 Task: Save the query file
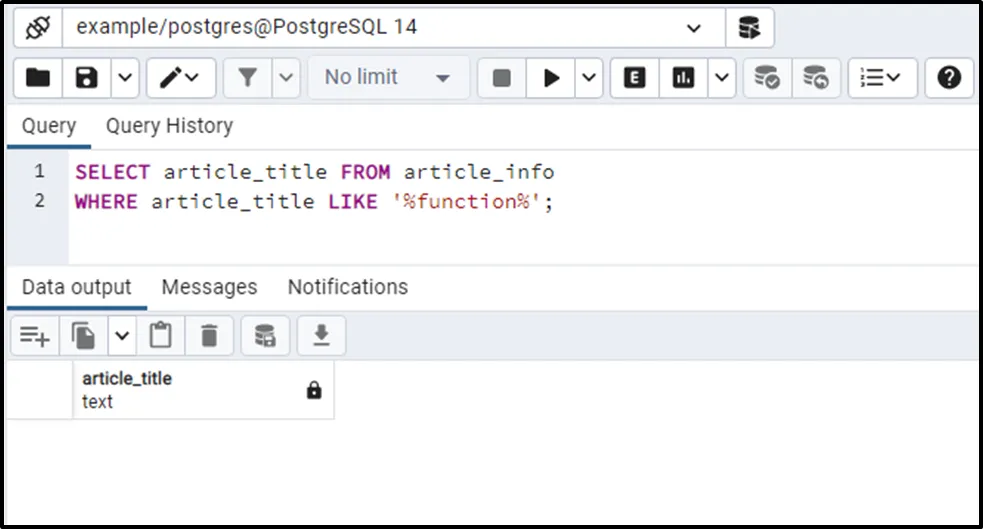pyautogui.click(x=87, y=78)
